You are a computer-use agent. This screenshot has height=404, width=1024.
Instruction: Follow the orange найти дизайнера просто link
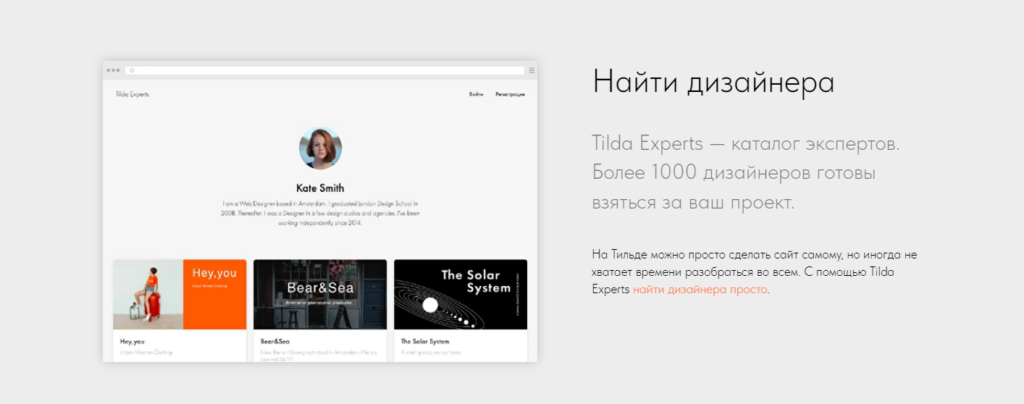pos(699,289)
